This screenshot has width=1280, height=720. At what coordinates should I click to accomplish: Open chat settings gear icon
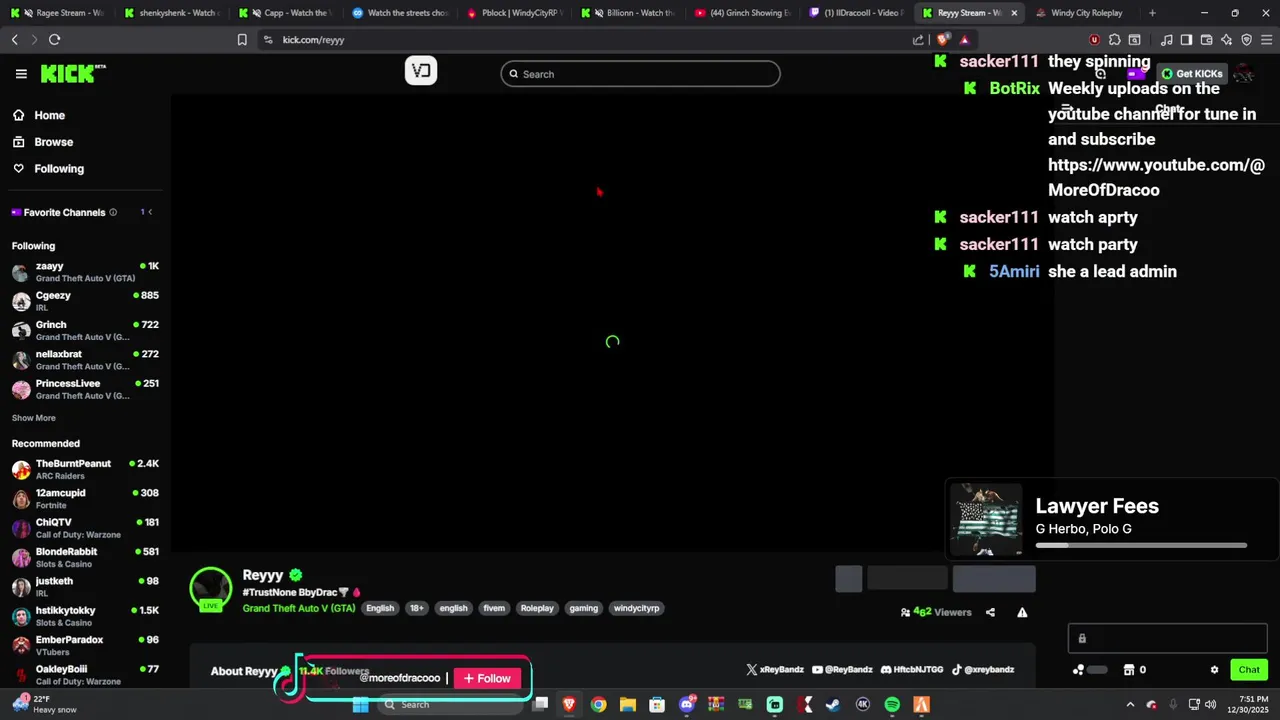1214,670
